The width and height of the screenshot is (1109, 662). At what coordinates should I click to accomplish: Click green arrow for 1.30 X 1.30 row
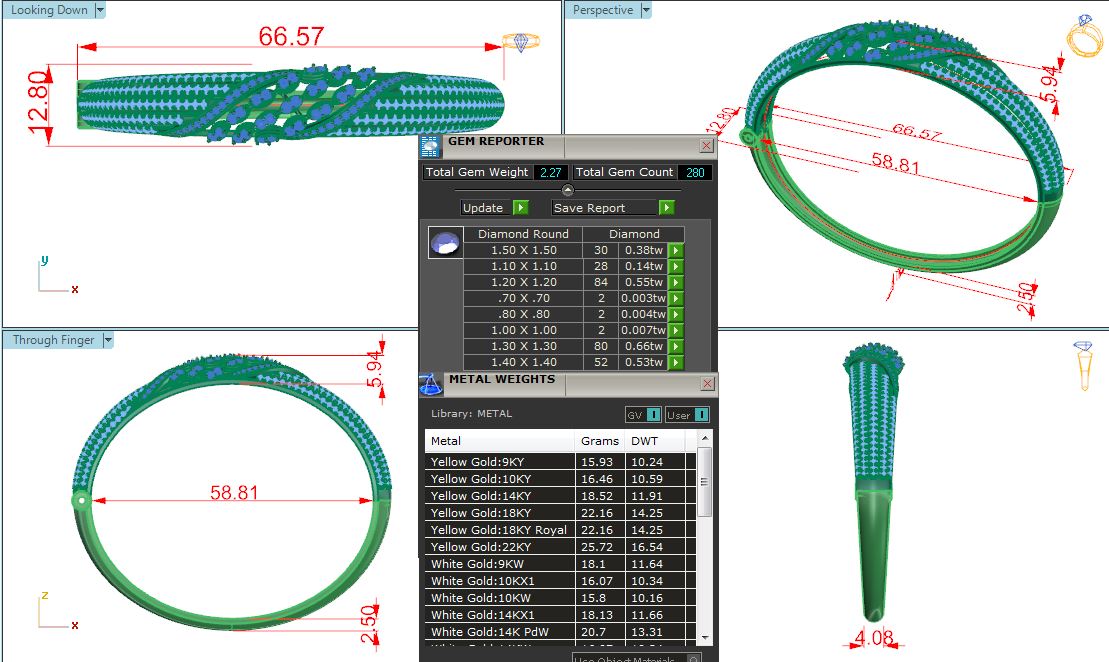coord(676,346)
